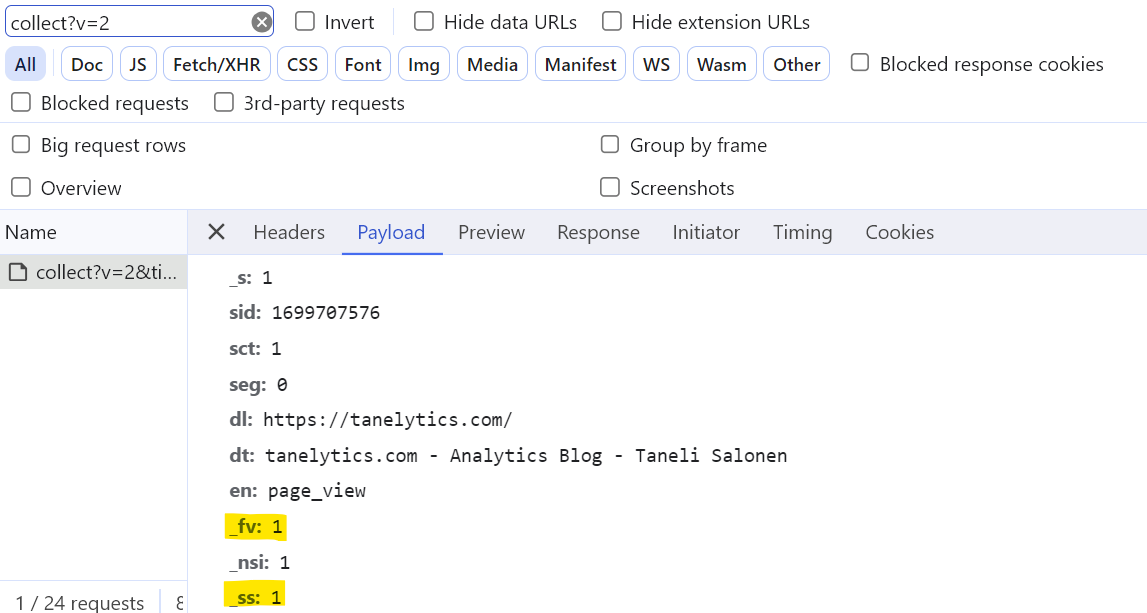Click the document icon beside collect?v=2&ti...
1147x613 pixels.
click(x=18, y=272)
